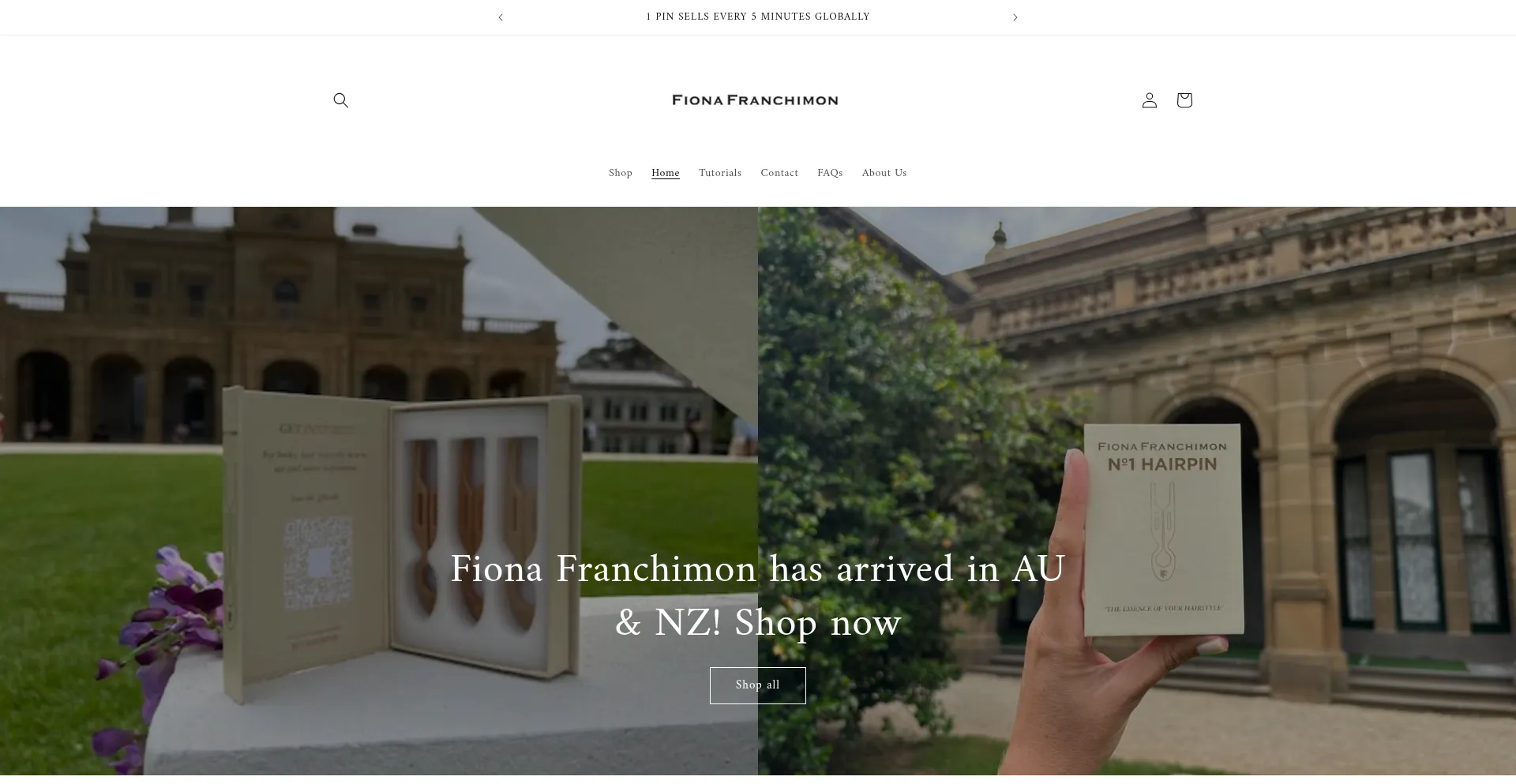
Task: Click the N°1 Hairpin box in hand
Action: (x=1162, y=531)
